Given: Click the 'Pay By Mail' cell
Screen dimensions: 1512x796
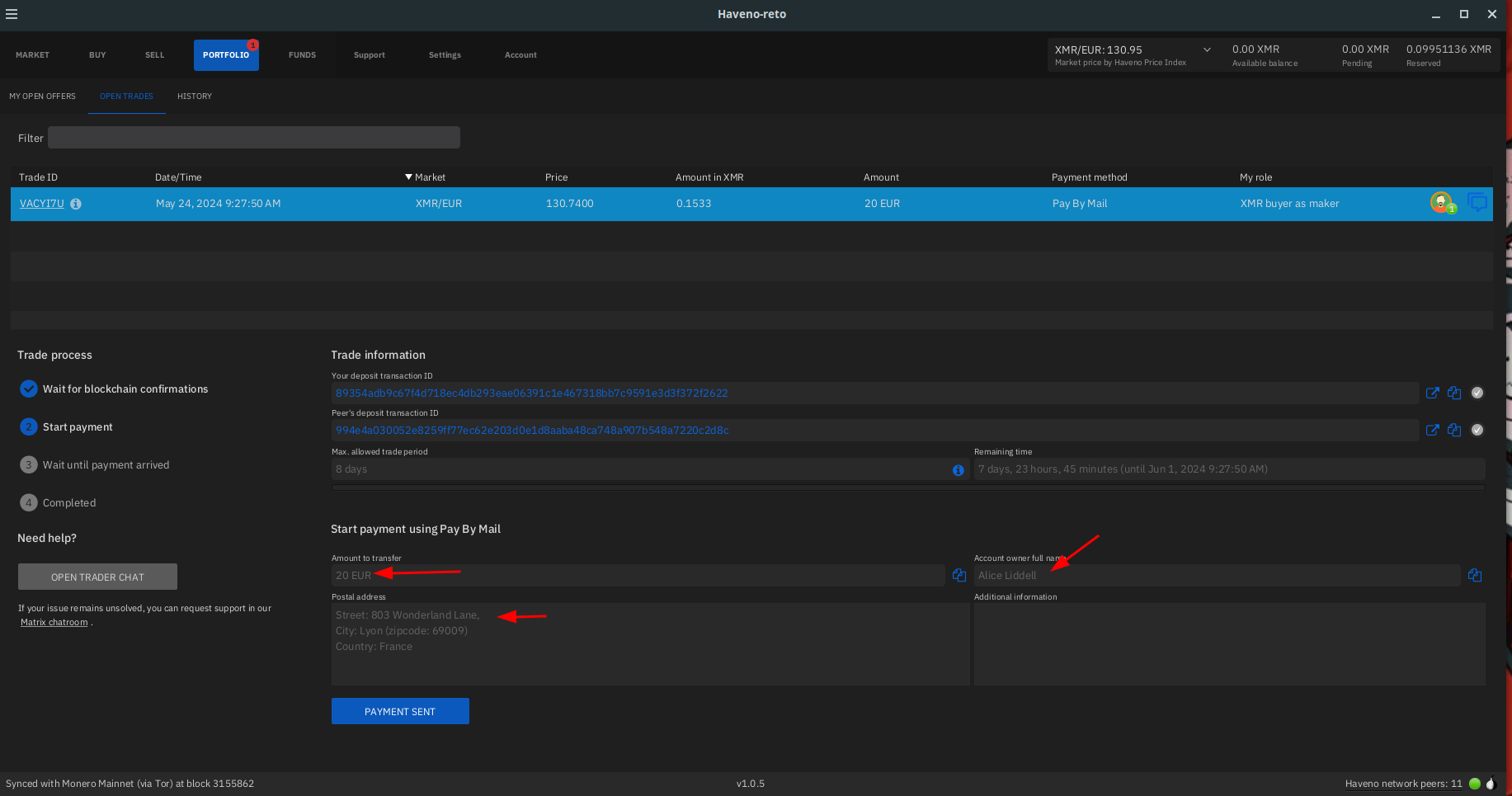Looking at the screenshot, I should [x=1080, y=204].
